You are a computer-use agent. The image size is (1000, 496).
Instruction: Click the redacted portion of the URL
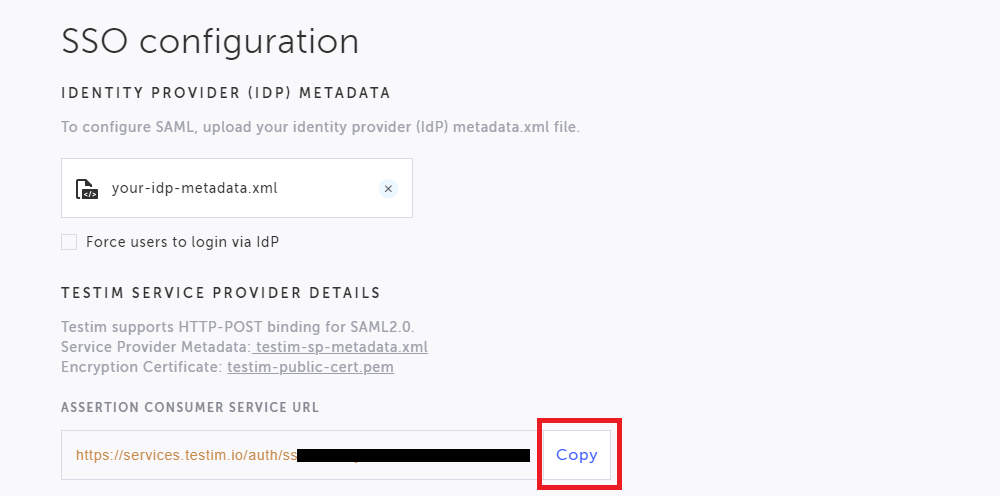(x=413, y=455)
